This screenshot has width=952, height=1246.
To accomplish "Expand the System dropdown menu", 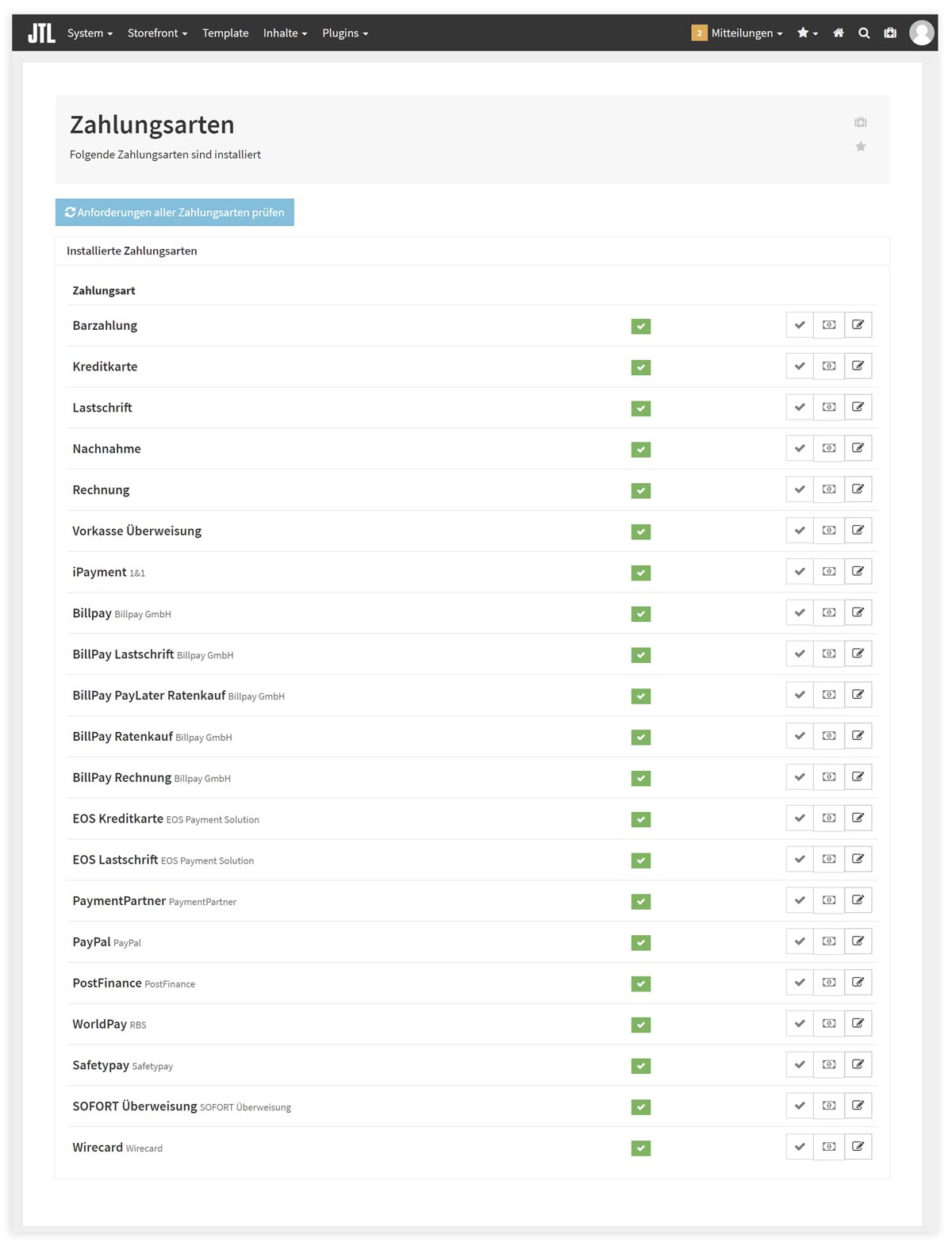I will pyautogui.click(x=90, y=33).
